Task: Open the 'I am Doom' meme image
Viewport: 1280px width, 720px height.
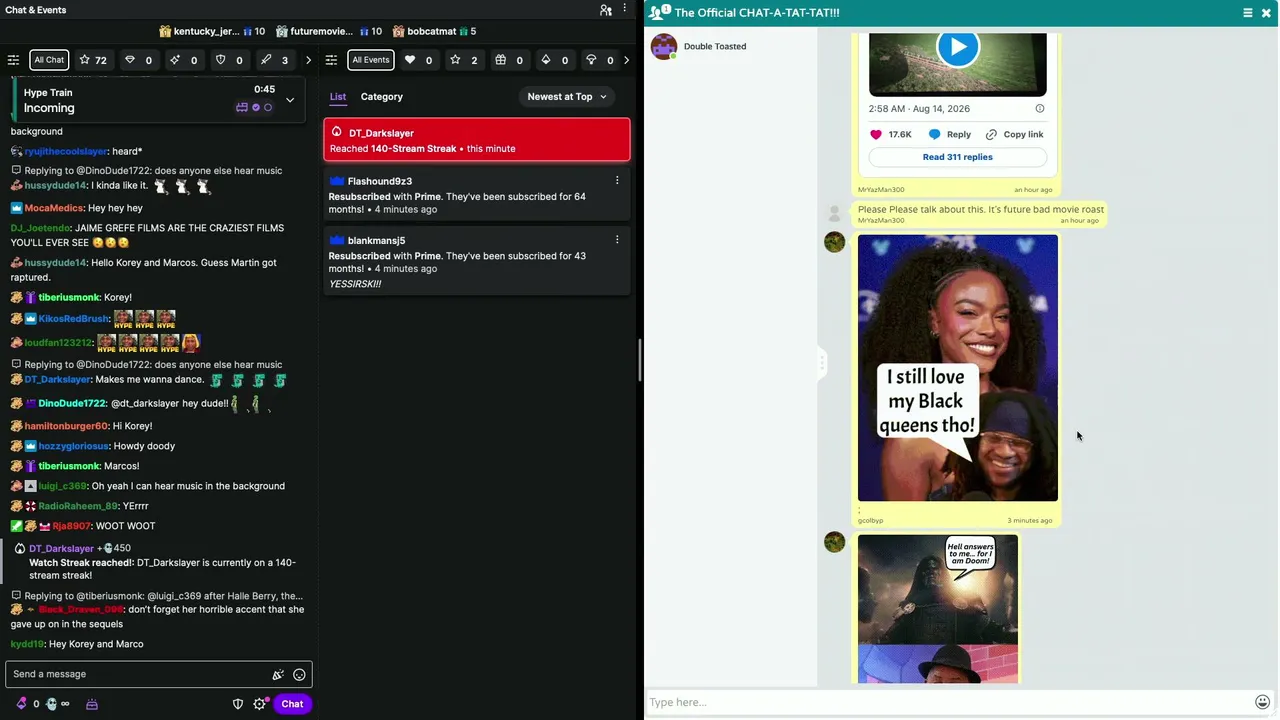Action: (x=938, y=609)
